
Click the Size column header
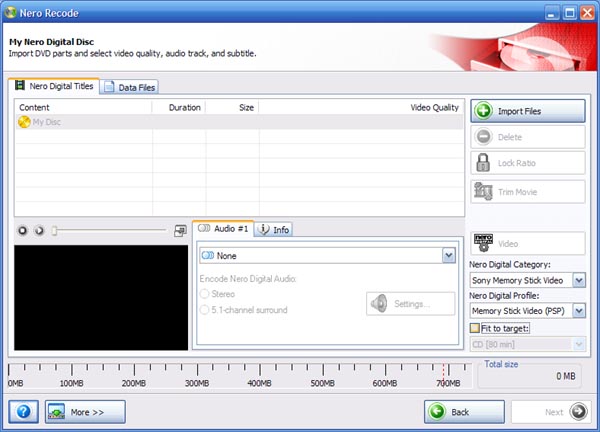(x=232, y=108)
